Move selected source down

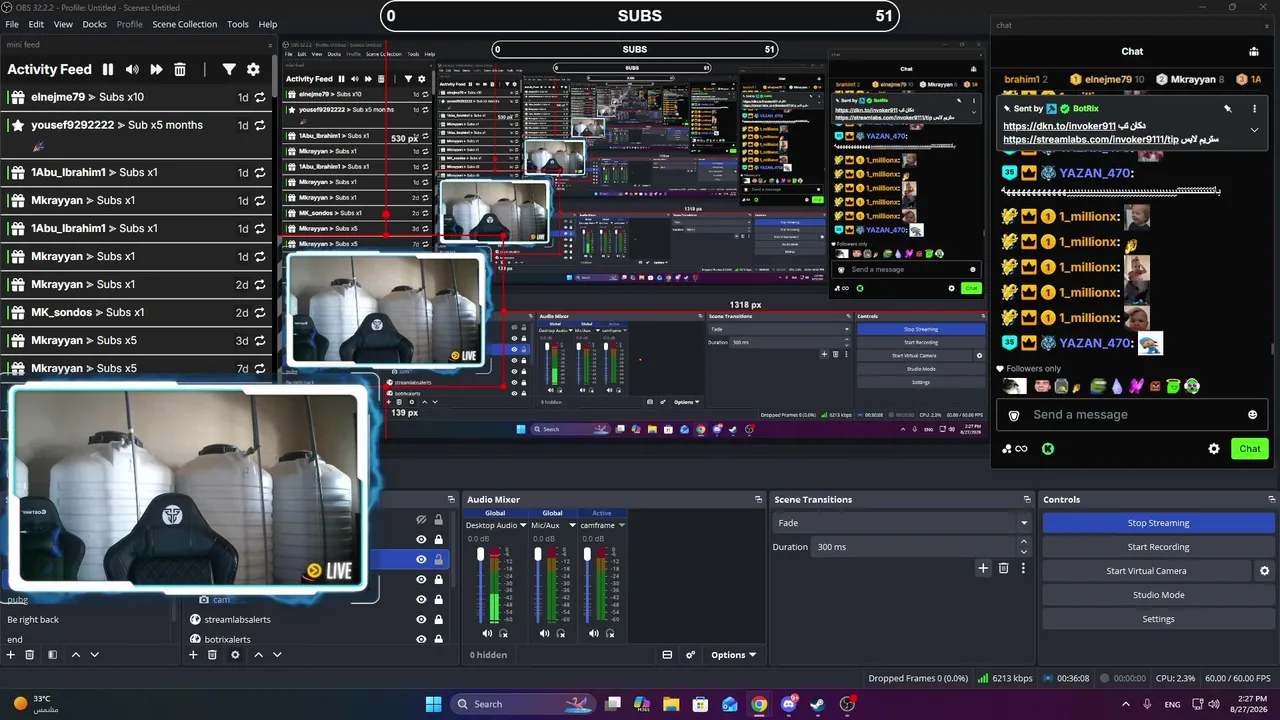277,655
